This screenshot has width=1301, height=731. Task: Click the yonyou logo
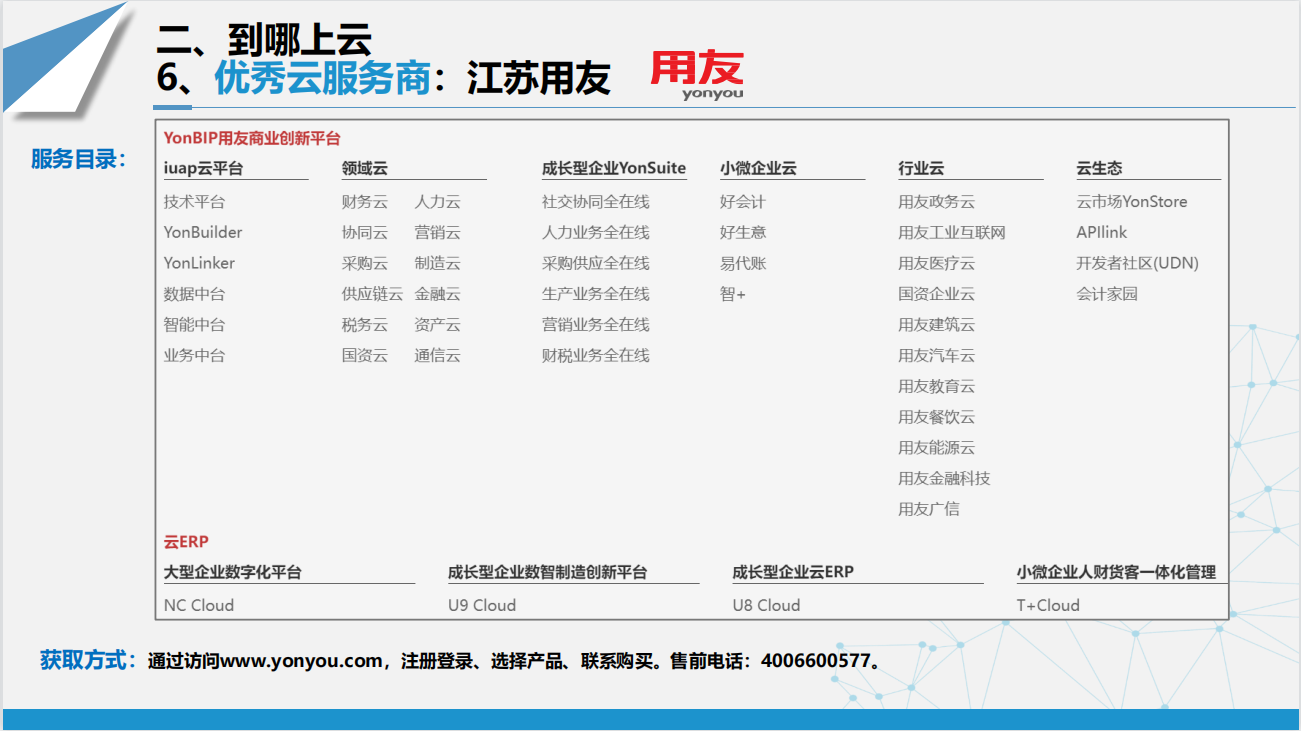pyautogui.click(x=697, y=75)
